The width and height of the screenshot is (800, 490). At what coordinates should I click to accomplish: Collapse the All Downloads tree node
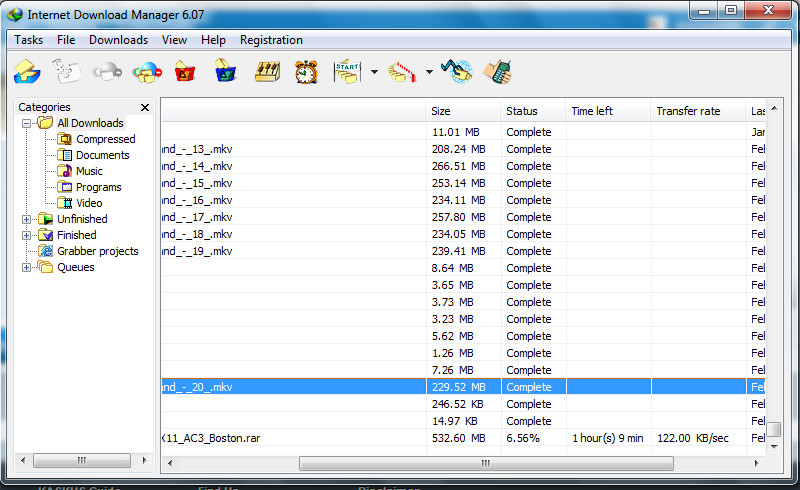[27, 124]
